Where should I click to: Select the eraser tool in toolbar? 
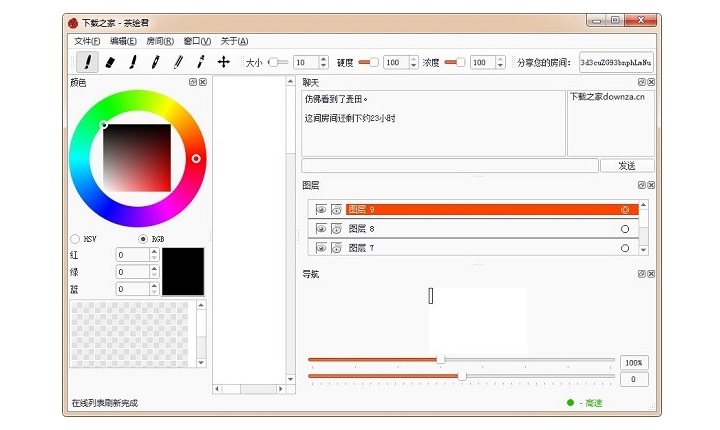[110, 62]
